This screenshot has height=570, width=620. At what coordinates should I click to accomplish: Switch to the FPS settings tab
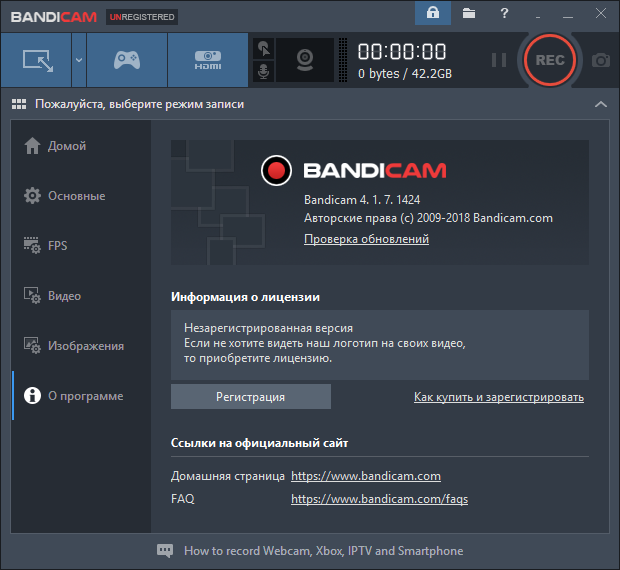point(57,246)
